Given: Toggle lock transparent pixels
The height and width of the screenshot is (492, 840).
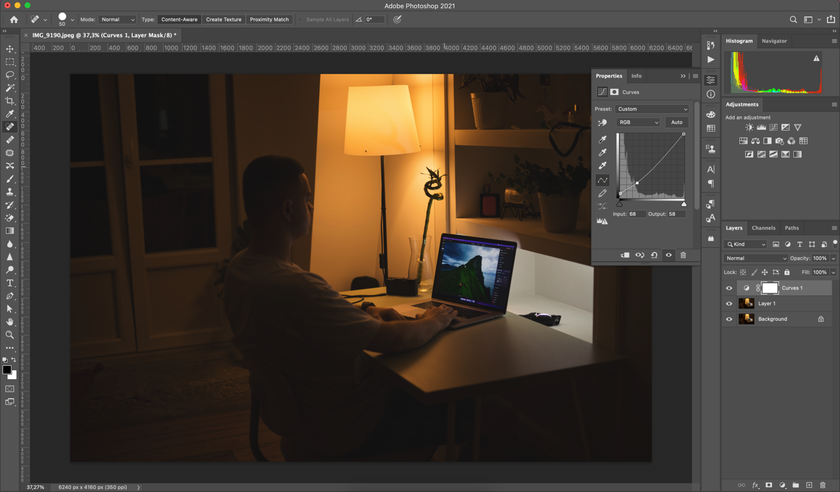Looking at the screenshot, I should tap(743, 272).
